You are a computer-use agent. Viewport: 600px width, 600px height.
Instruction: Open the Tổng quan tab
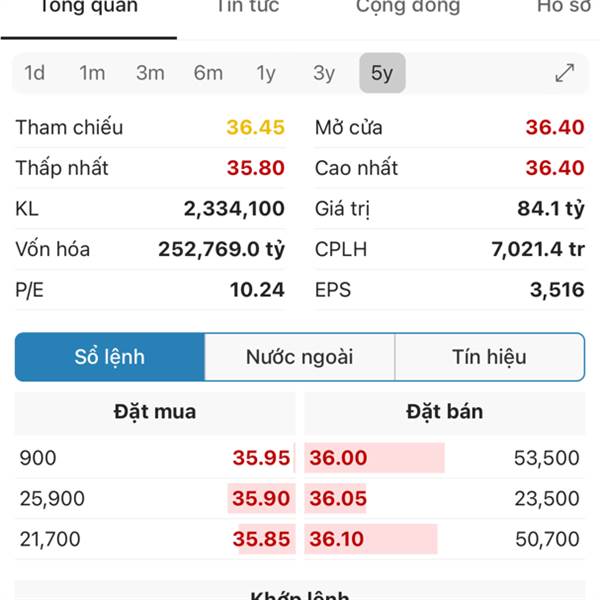point(89,7)
